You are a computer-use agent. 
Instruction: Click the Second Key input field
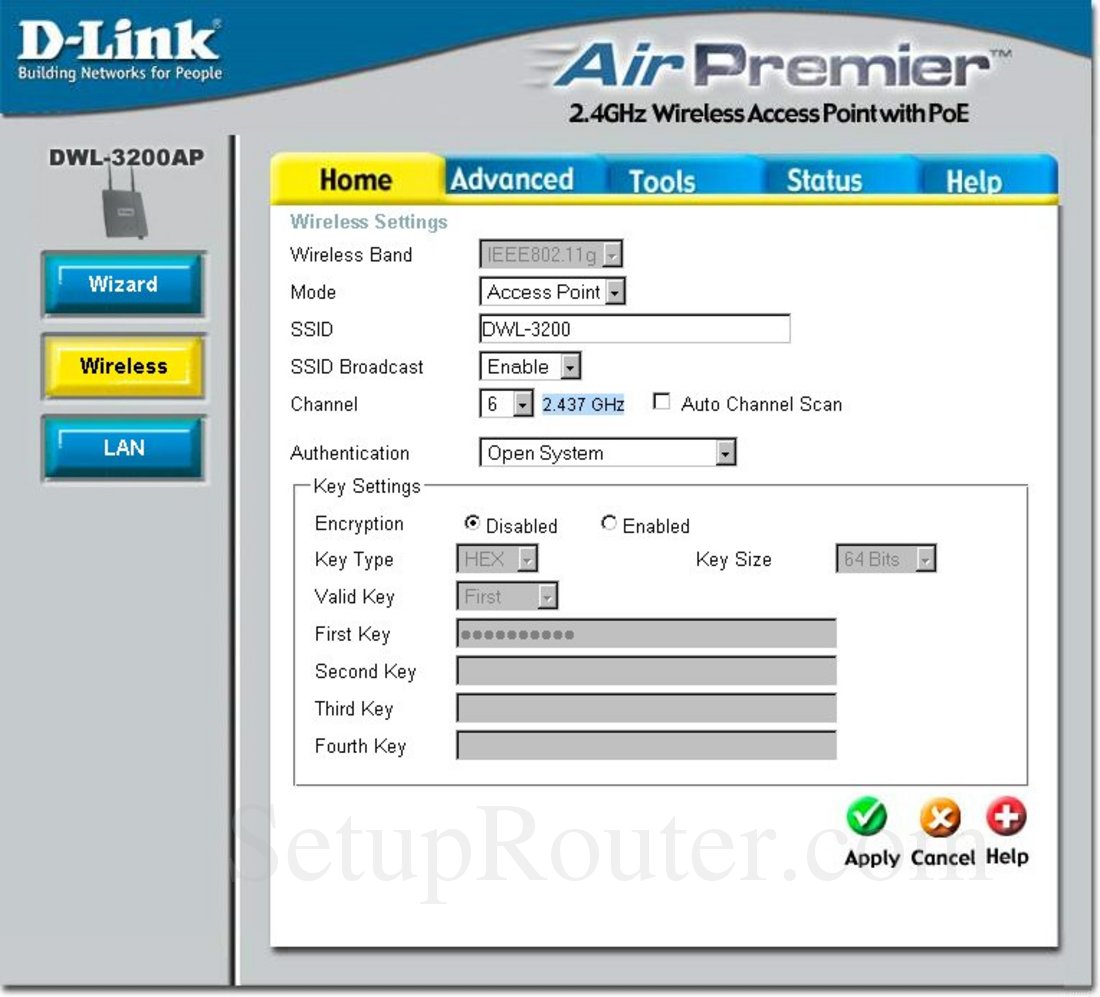click(646, 671)
